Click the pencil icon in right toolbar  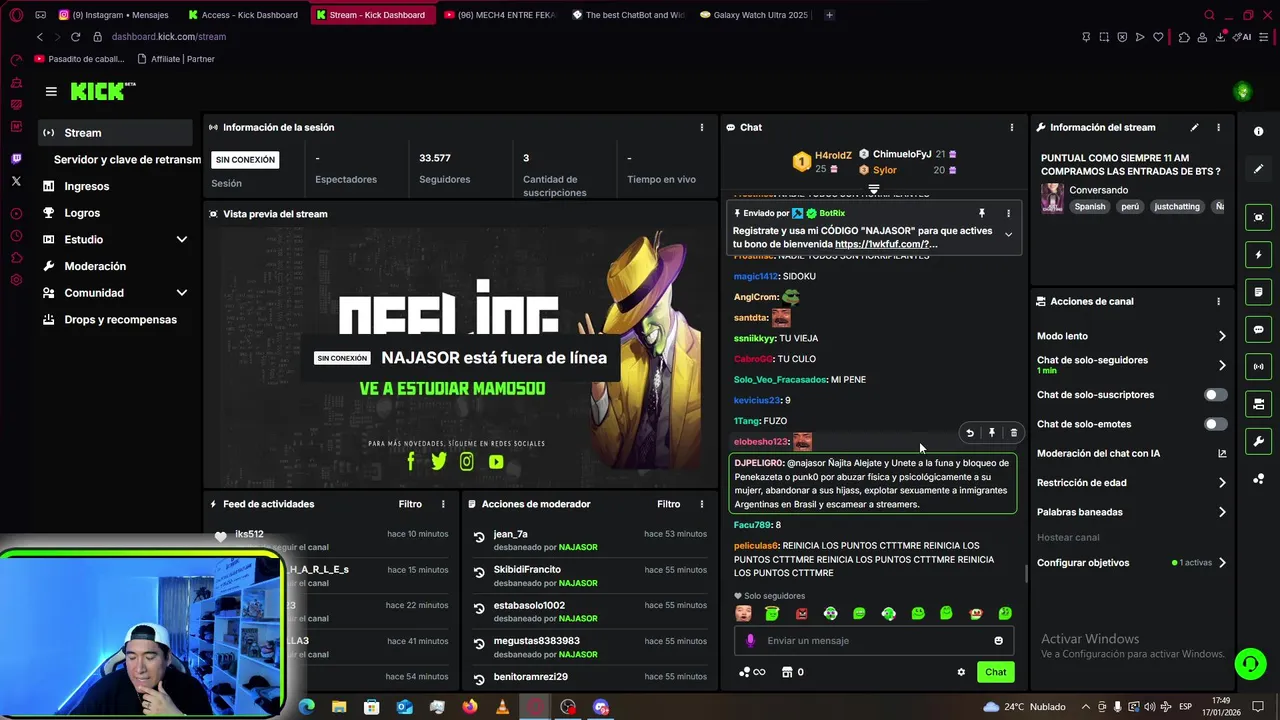click(x=1258, y=169)
